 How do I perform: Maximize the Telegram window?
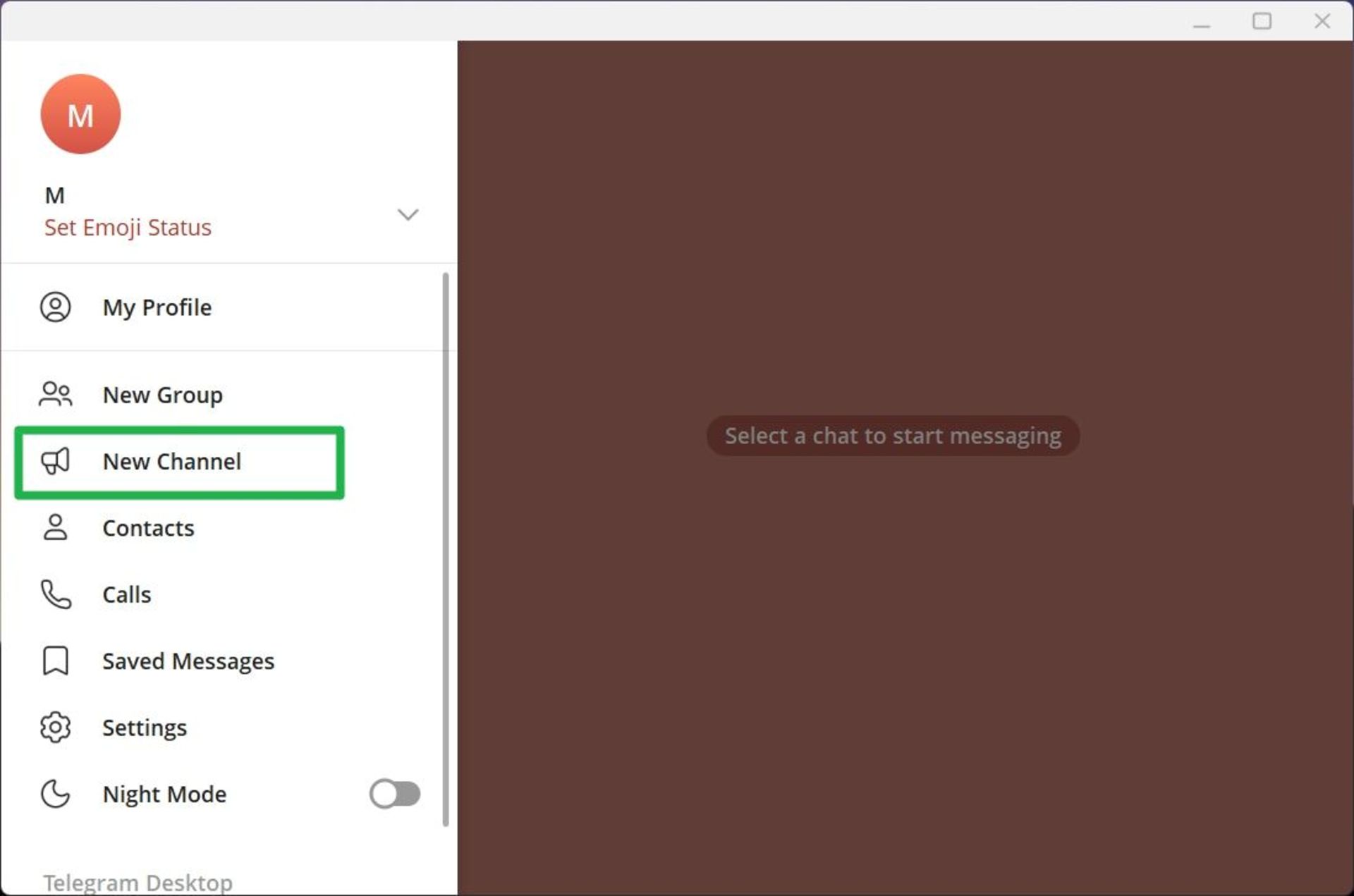pos(1262,21)
